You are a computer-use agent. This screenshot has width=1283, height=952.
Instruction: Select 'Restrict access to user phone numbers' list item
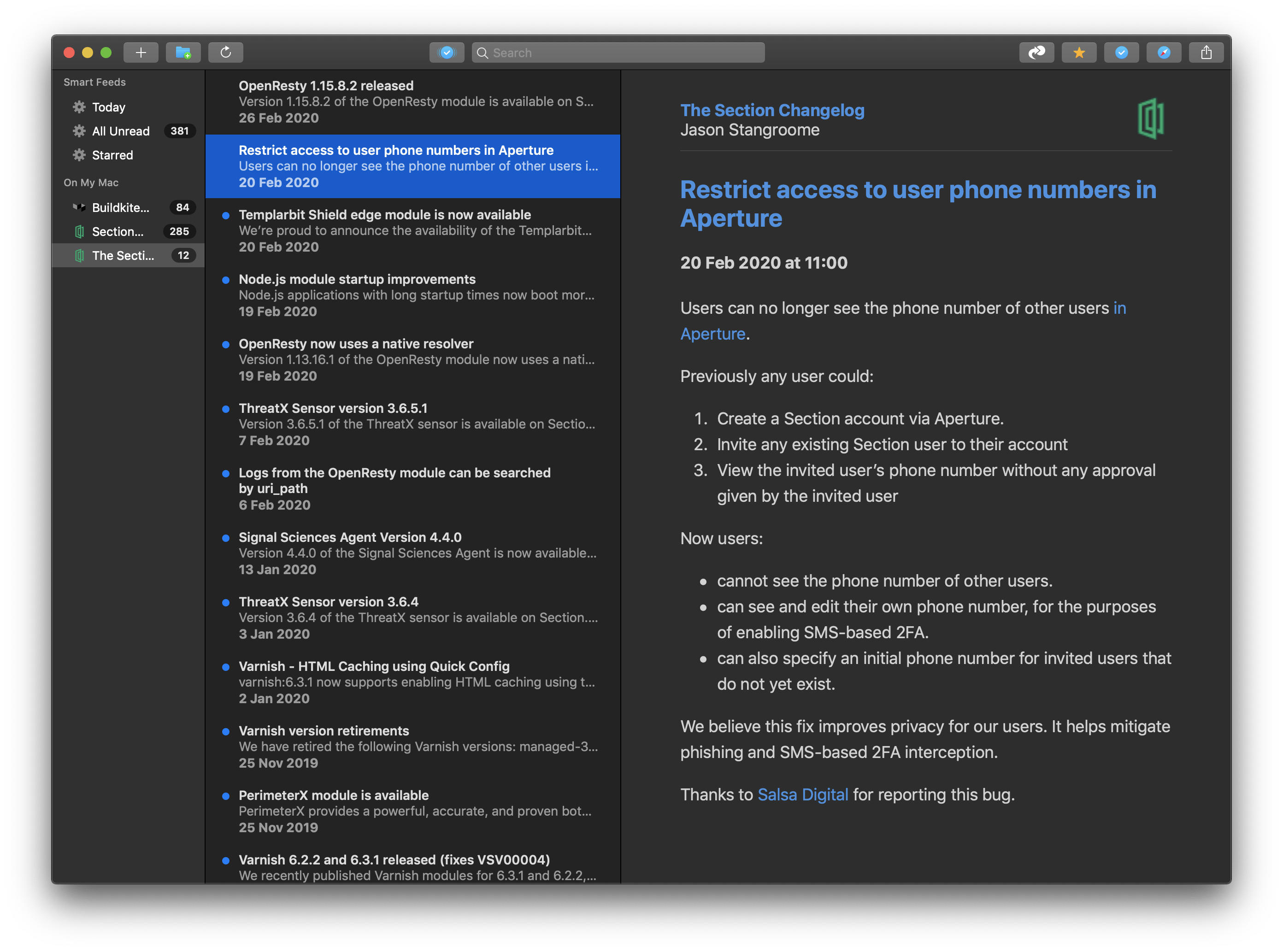click(x=412, y=166)
